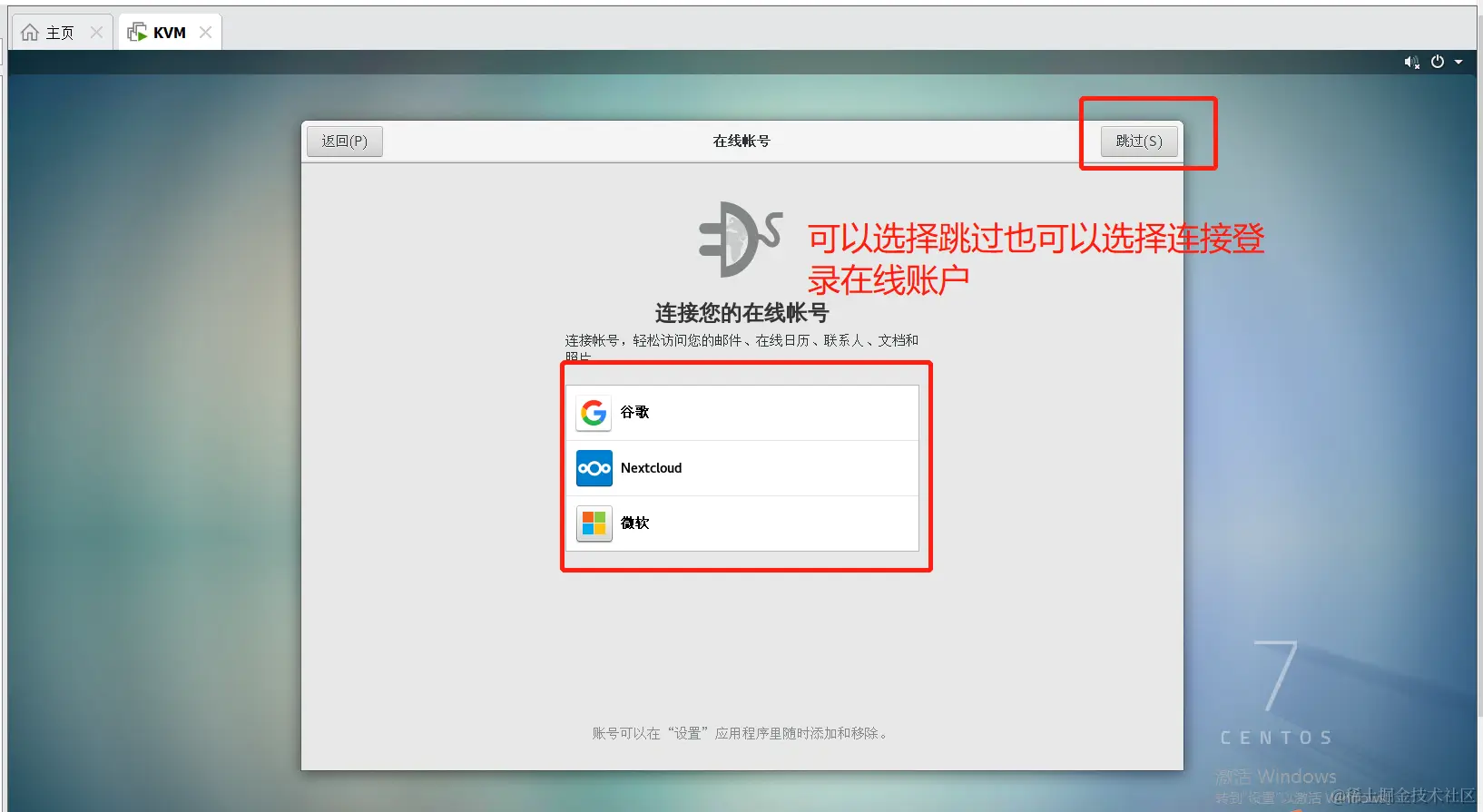
Task: Select the 微软 account row
Action: [742, 523]
